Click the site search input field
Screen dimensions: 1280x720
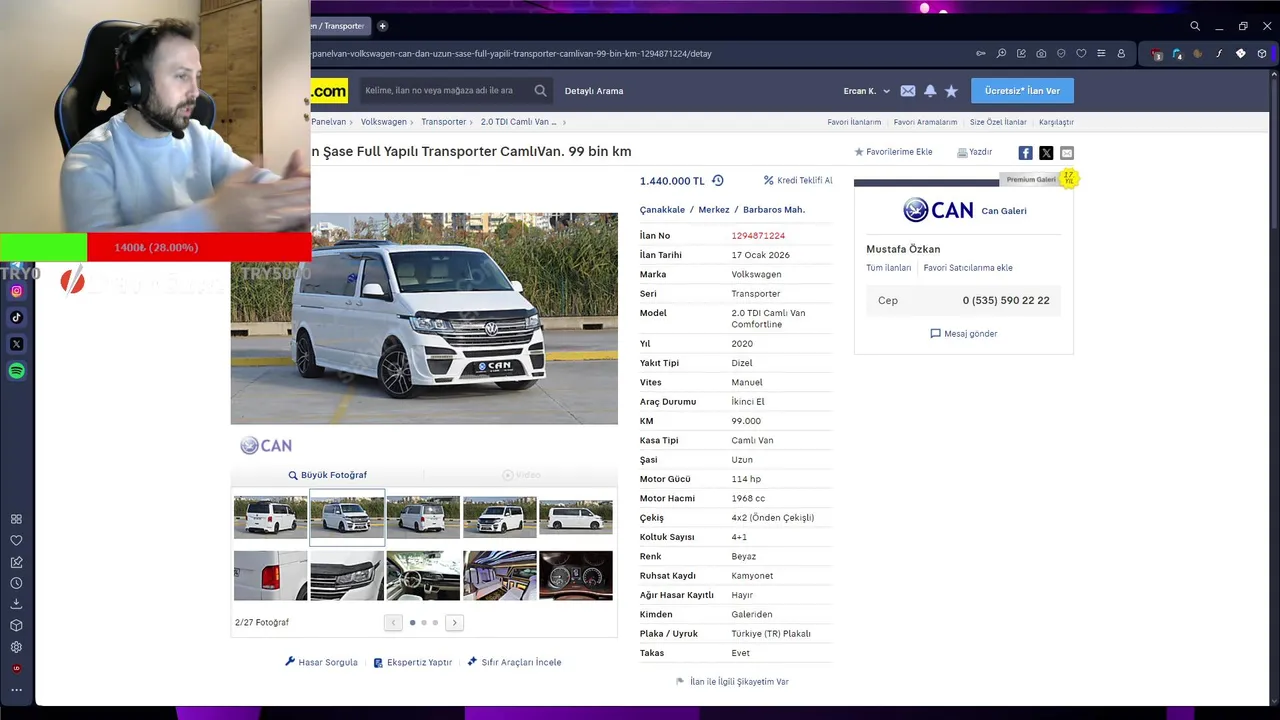point(445,91)
